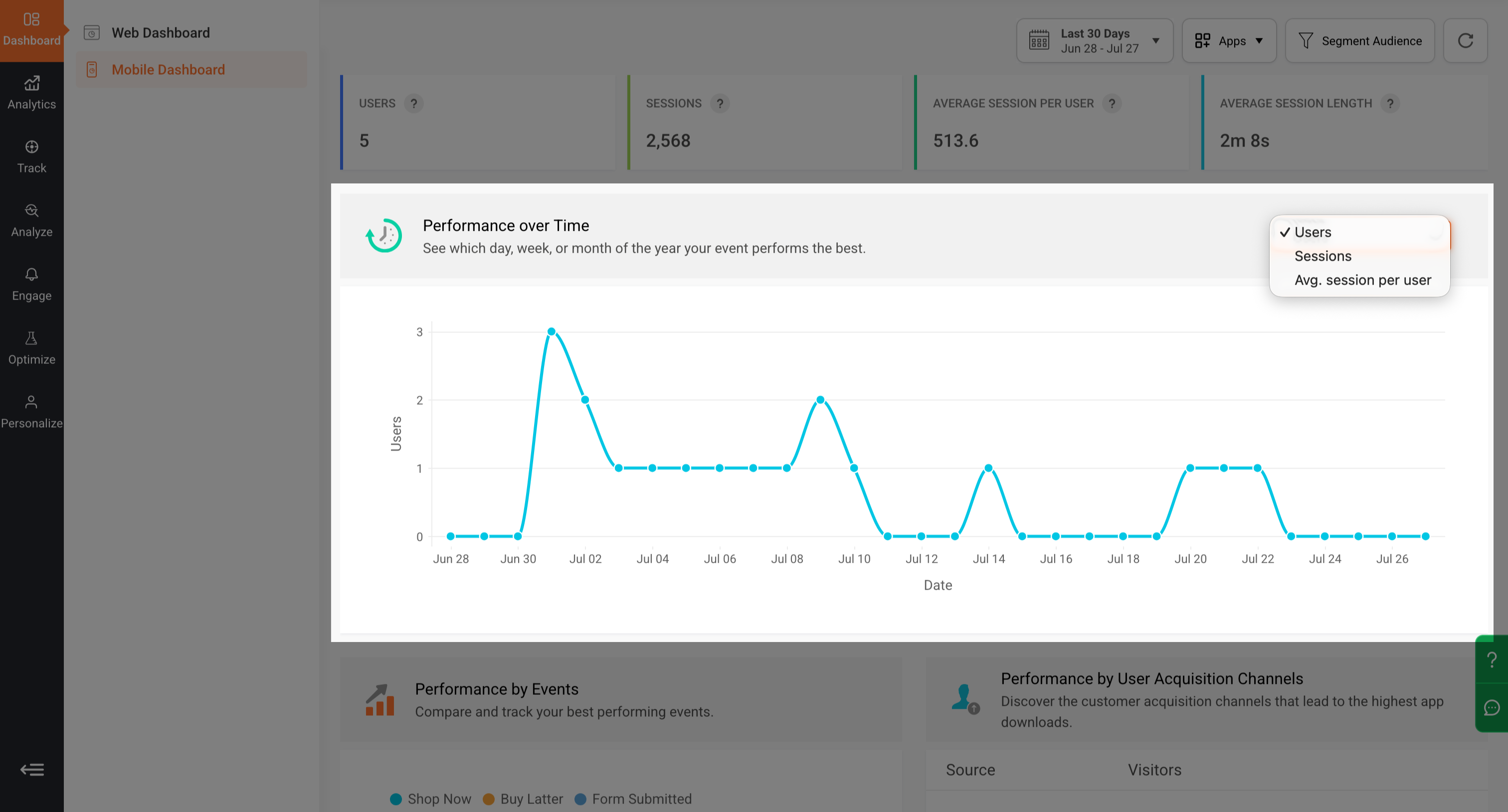Toggle the Form Submitted legend series
1508x812 pixels.
pos(633,799)
